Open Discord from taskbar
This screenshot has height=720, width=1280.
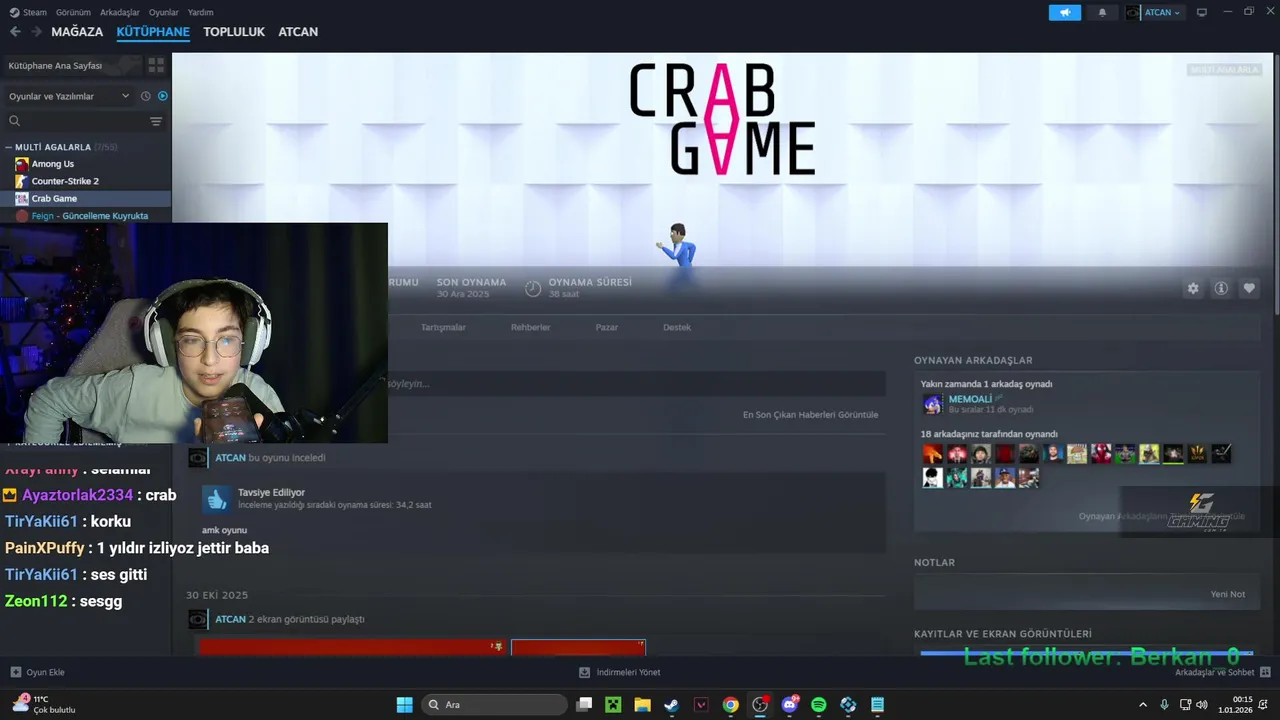790,705
